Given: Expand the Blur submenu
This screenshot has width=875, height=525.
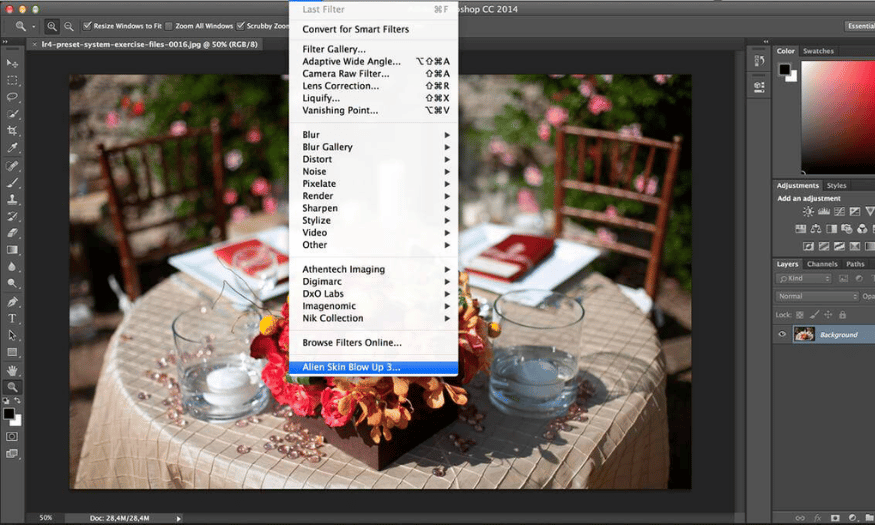Looking at the screenshot, I should (x=374, y=134).
